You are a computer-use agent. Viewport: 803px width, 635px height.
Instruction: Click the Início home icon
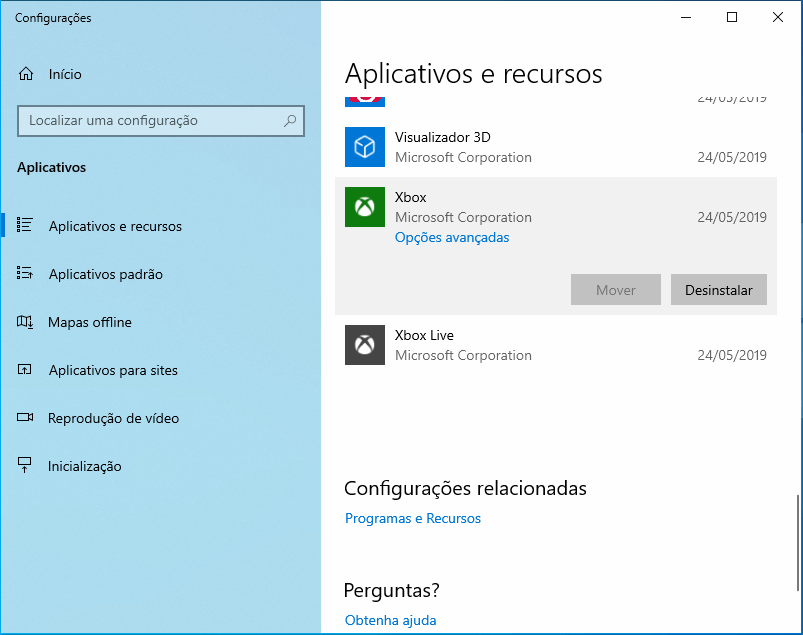pos(26,74)
